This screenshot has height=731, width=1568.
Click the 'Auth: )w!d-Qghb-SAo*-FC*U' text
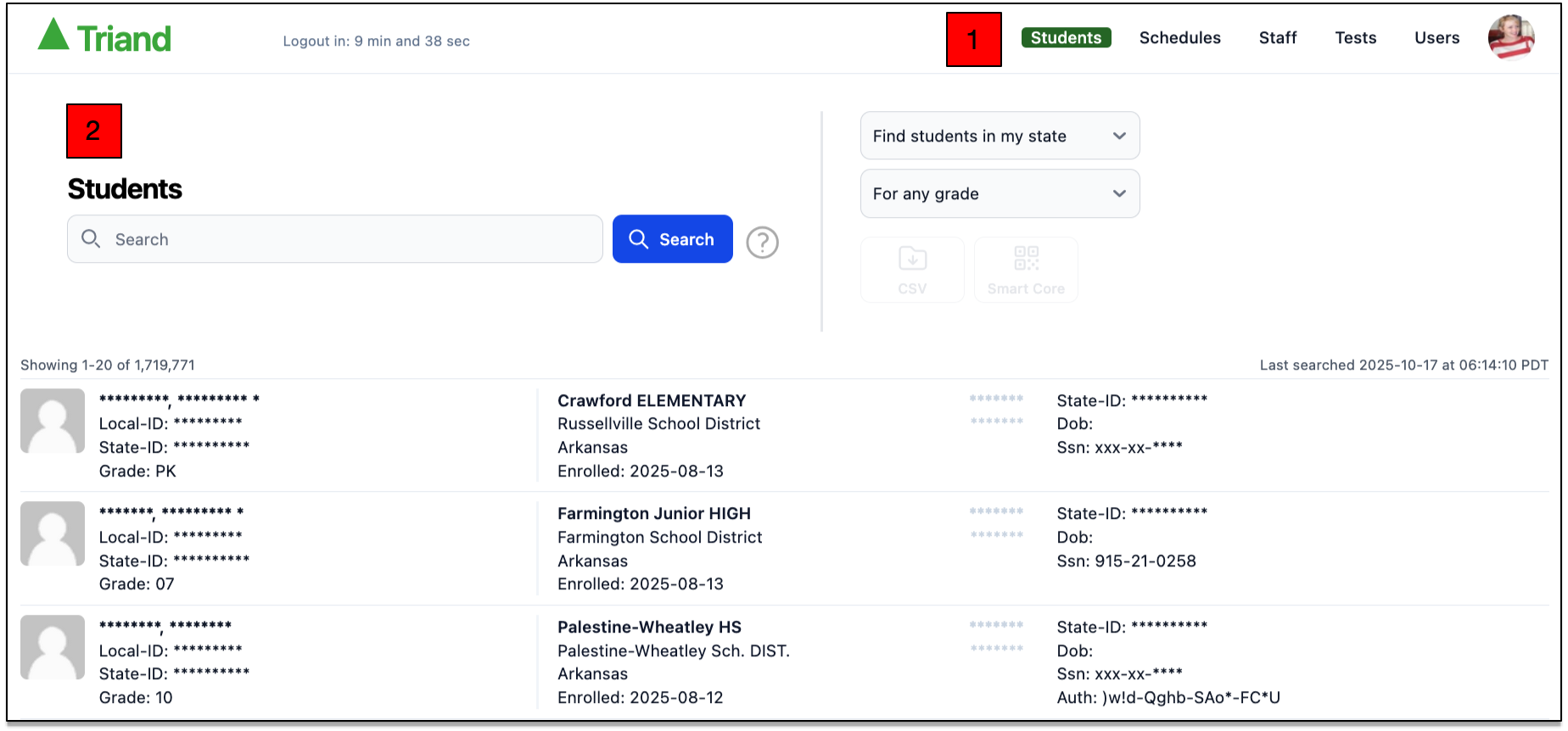1168,697
